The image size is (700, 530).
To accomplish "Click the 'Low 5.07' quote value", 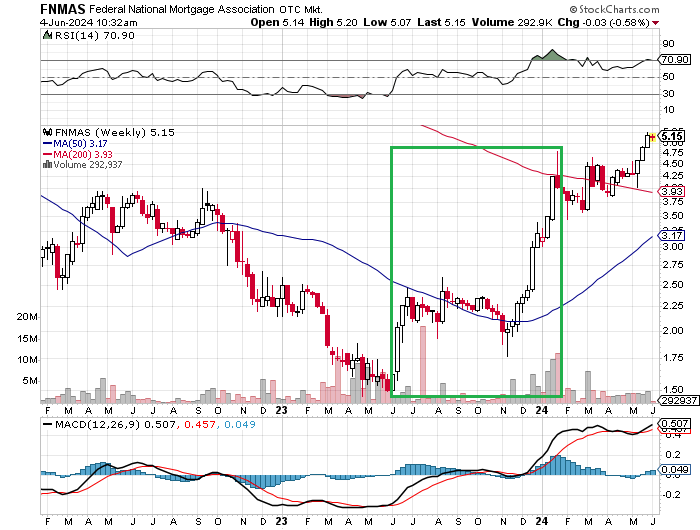I will tap(387, 22).
